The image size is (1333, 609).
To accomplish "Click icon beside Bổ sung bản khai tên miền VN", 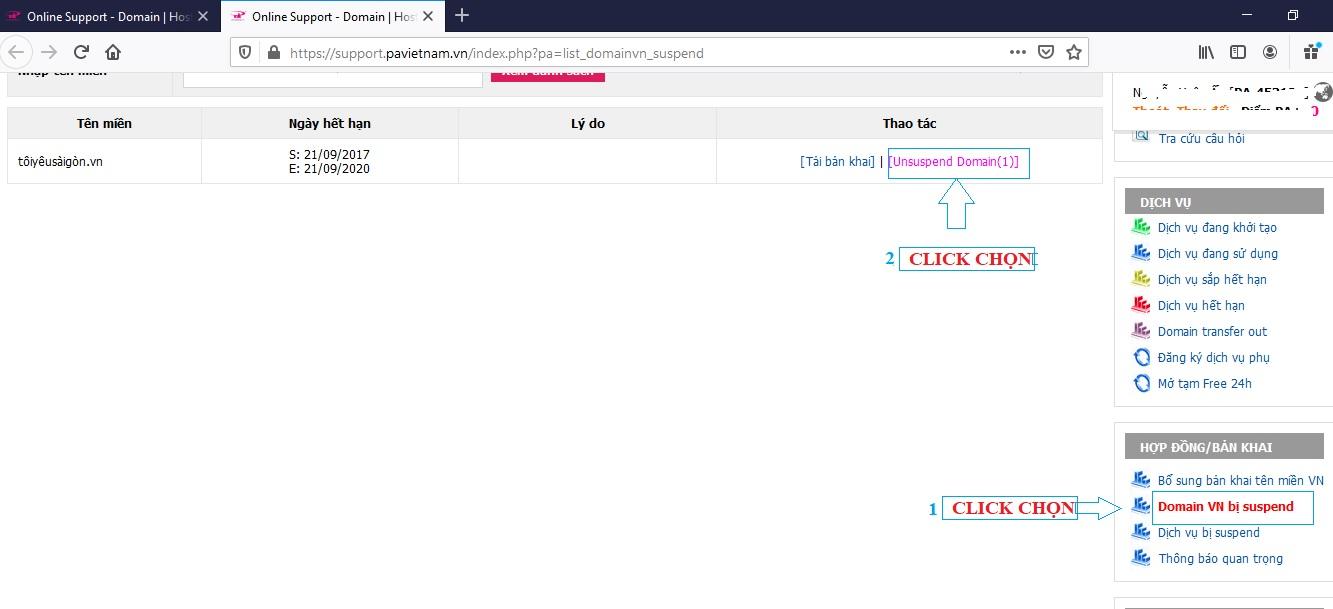I will point(1141,479).
